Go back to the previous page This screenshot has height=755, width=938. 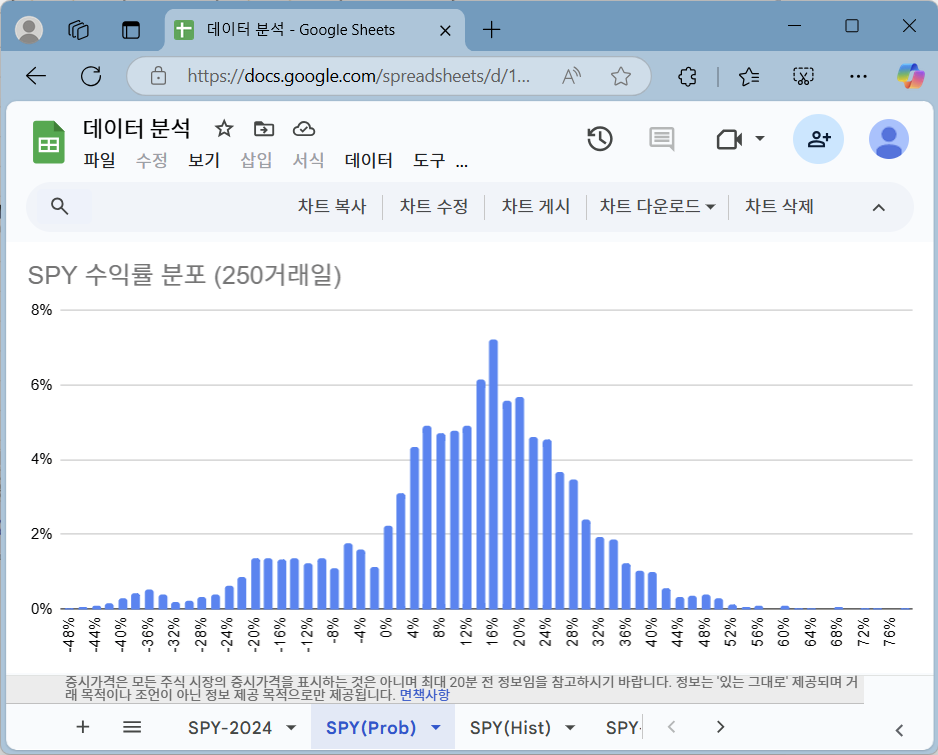(x=36, y=76)
